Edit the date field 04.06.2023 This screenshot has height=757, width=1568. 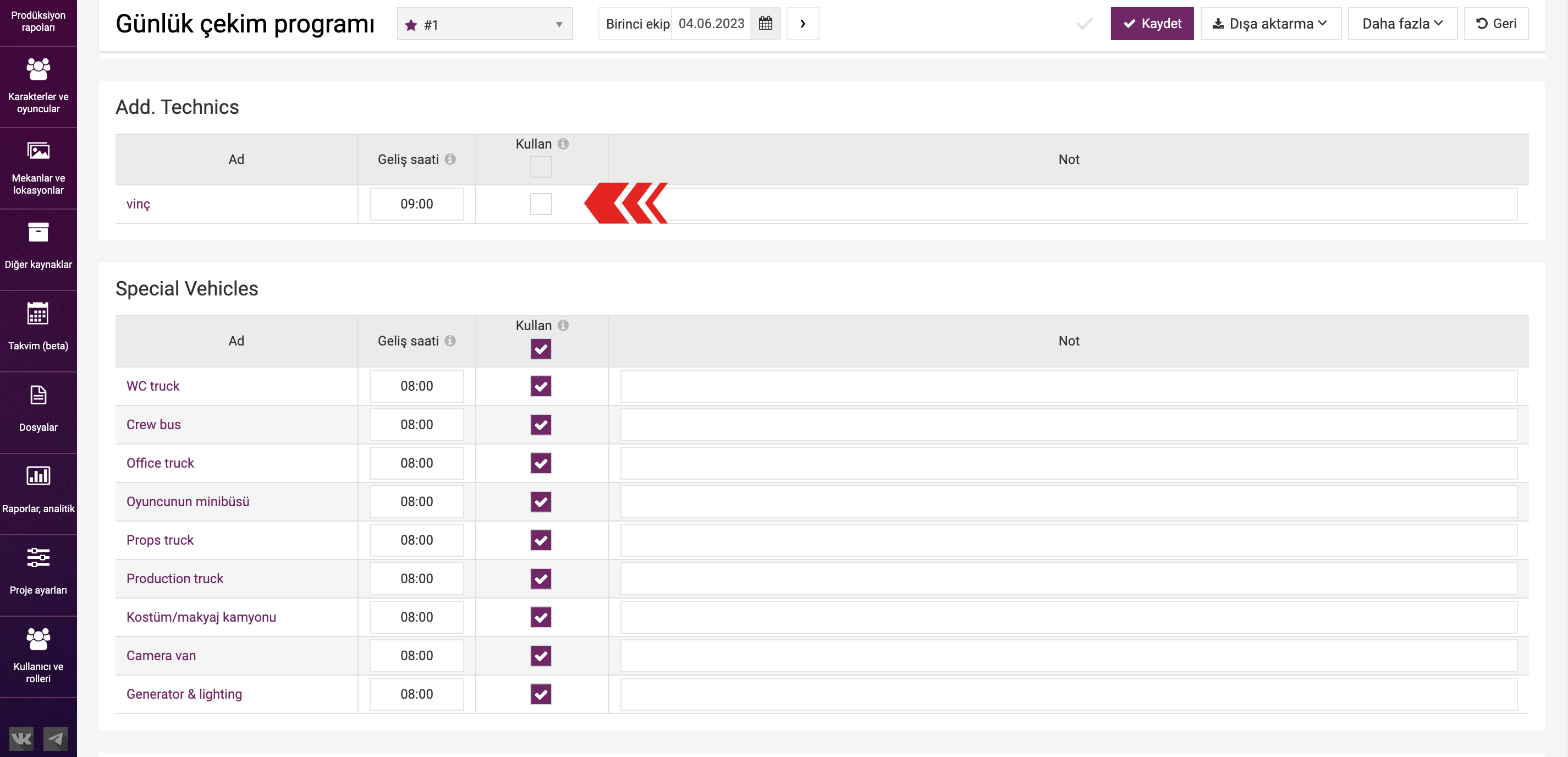pyautogui.click(x=711, y=24)
